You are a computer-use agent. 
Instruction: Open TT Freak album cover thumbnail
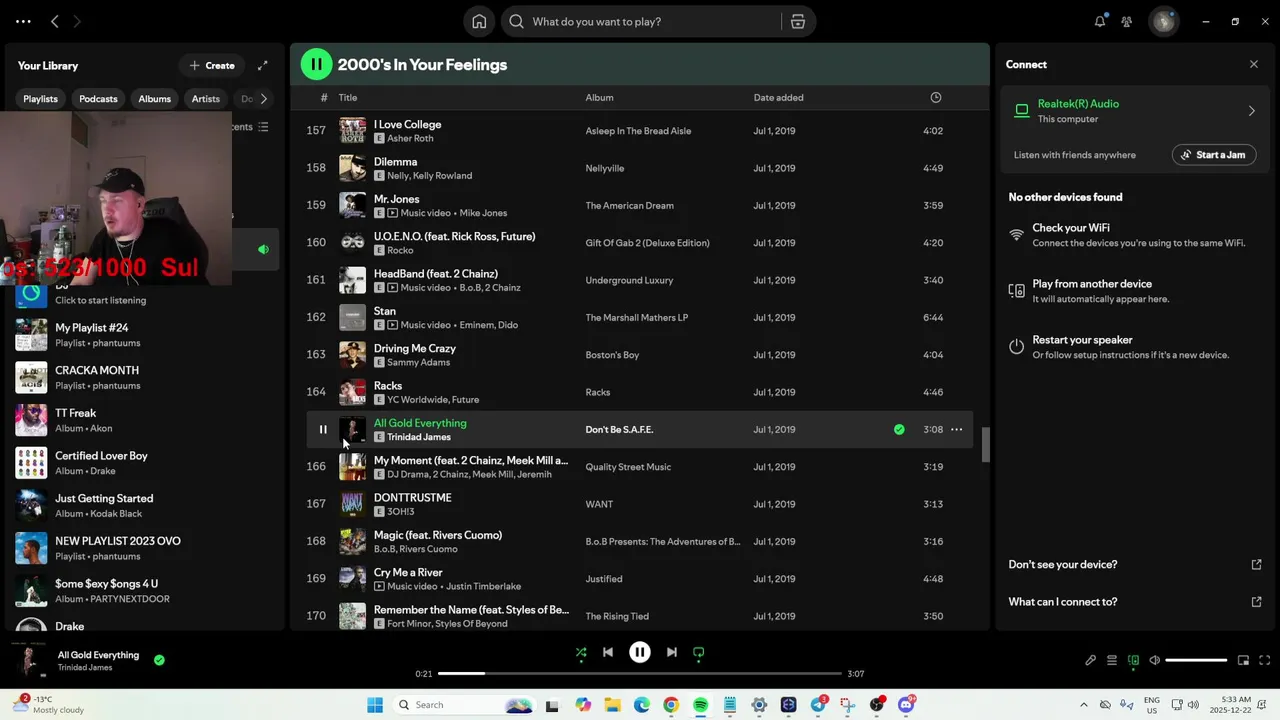coord(31,420)
